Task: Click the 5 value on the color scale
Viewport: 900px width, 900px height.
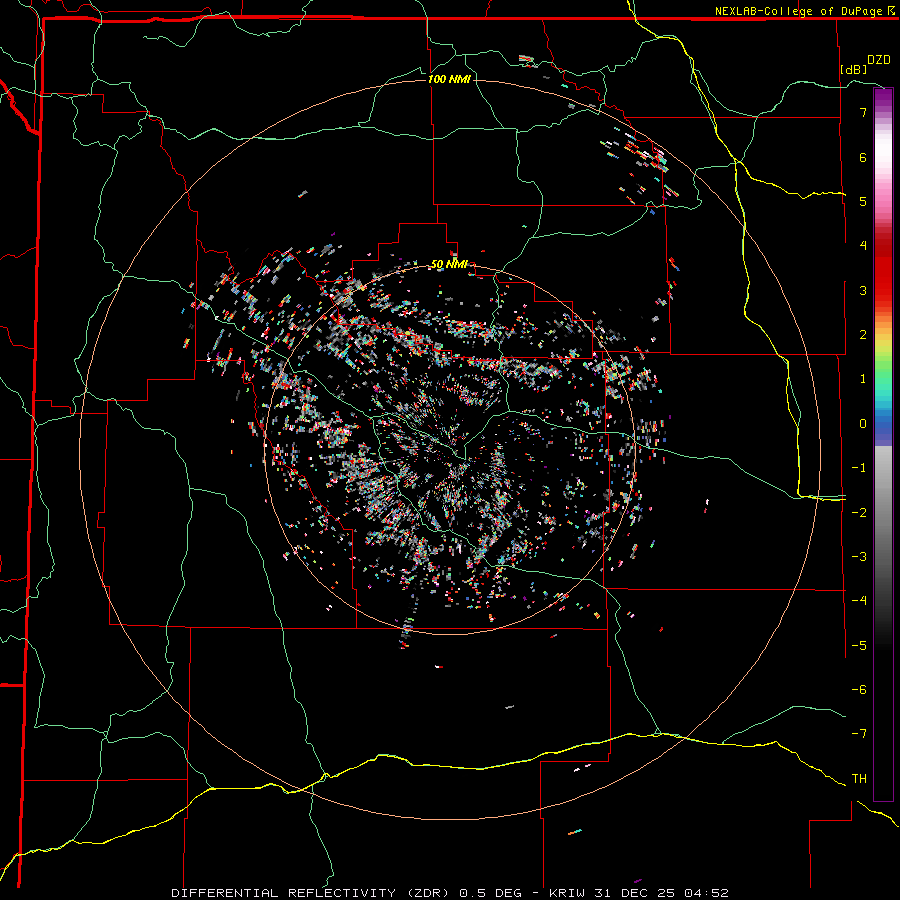Action: coord(863,201)
